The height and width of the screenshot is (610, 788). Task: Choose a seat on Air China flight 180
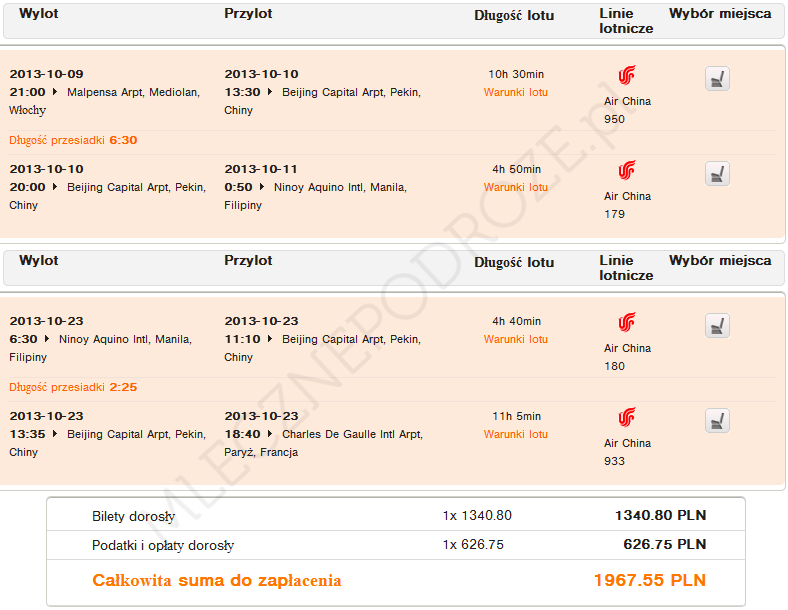(717, 326)
